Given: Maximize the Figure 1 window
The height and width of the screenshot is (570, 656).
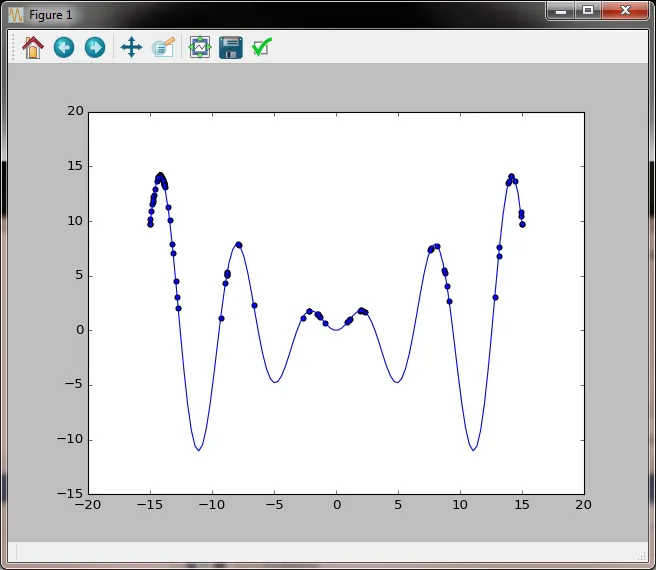Looking at the screenshot, I should point(588,11).
